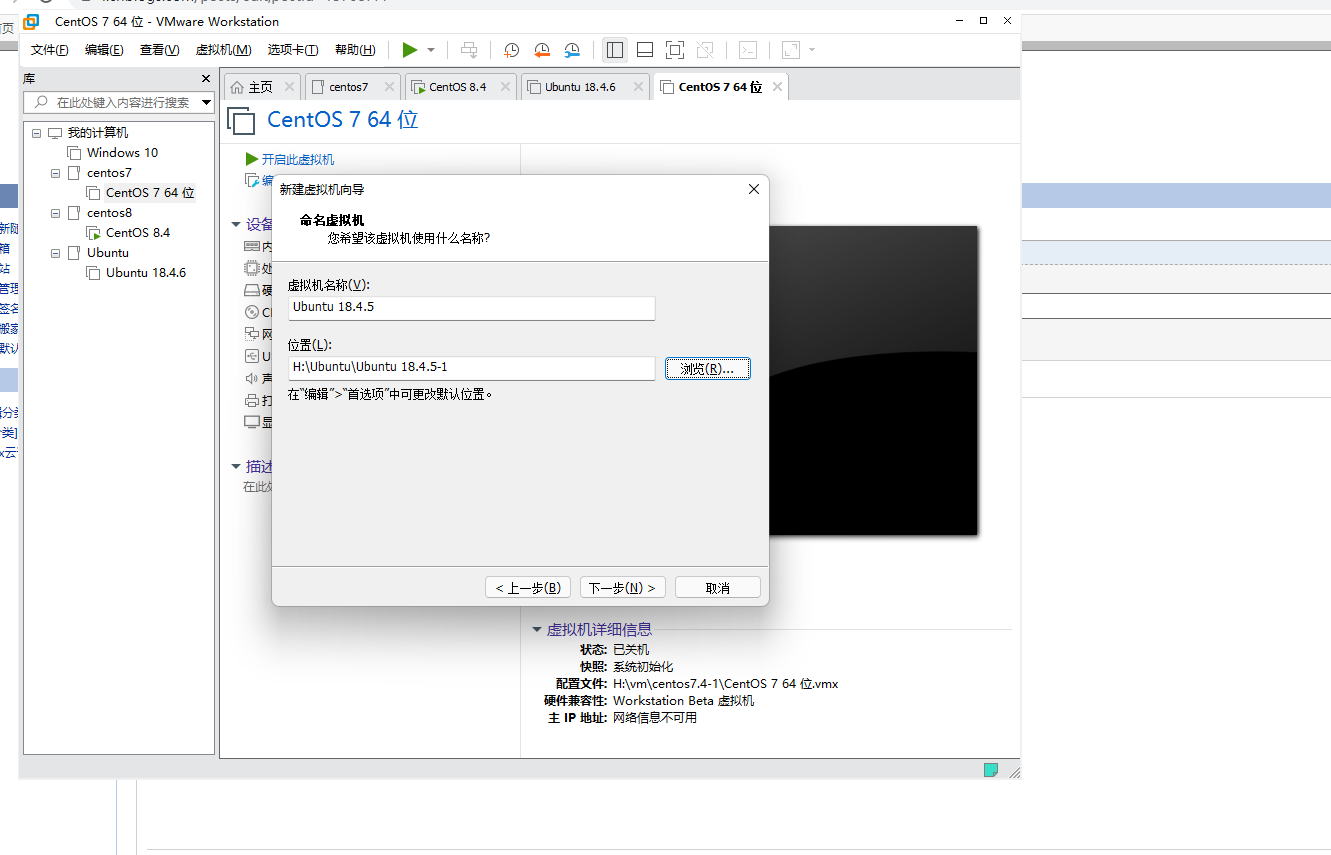This screenshot has width=1331, height=855.
Task: Select CentOS 8.4 in the library tree
Action: (x=138, y=233)
